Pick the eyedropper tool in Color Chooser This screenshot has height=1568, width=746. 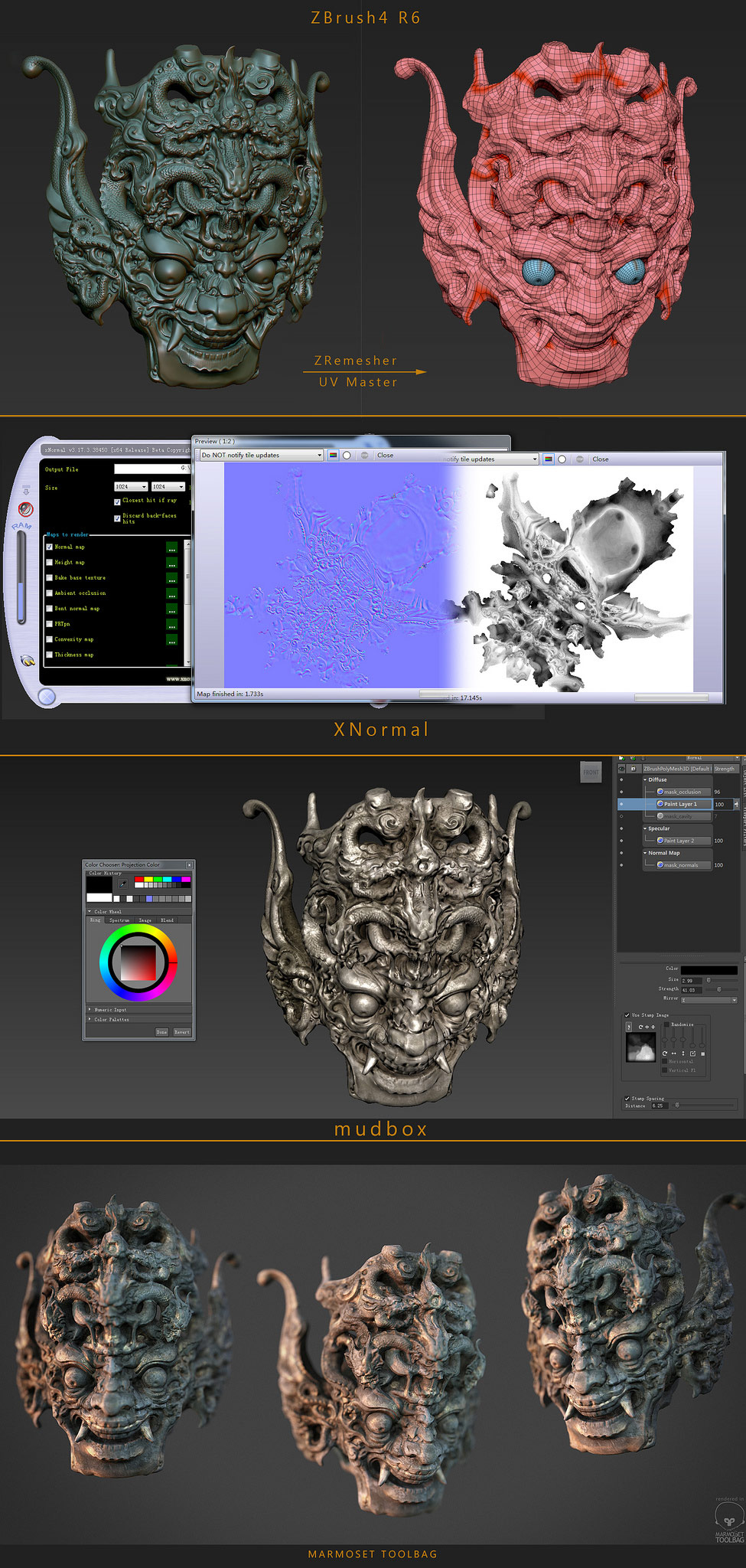(x=122, y=883)
